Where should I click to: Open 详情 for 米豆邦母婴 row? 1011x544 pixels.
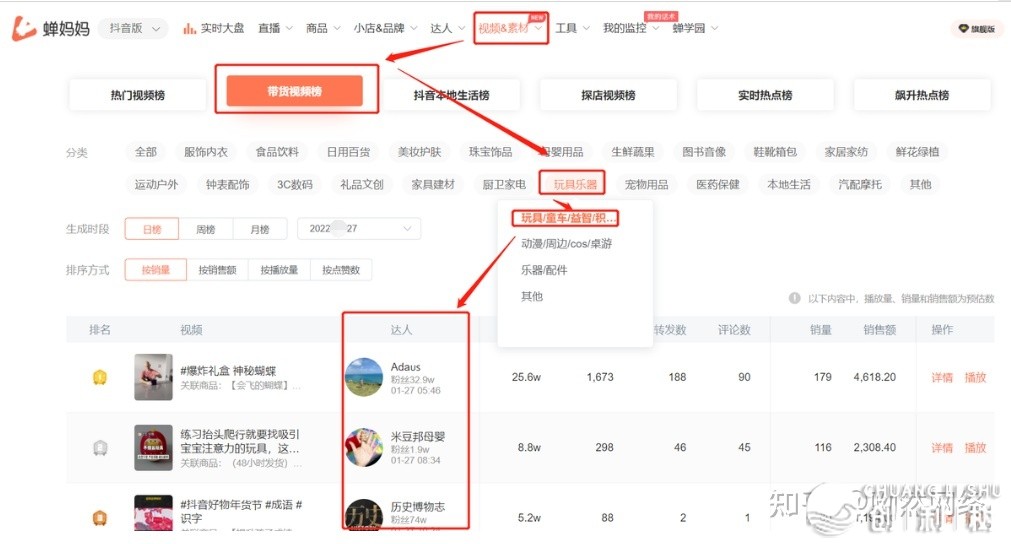(x=942, y=447)
